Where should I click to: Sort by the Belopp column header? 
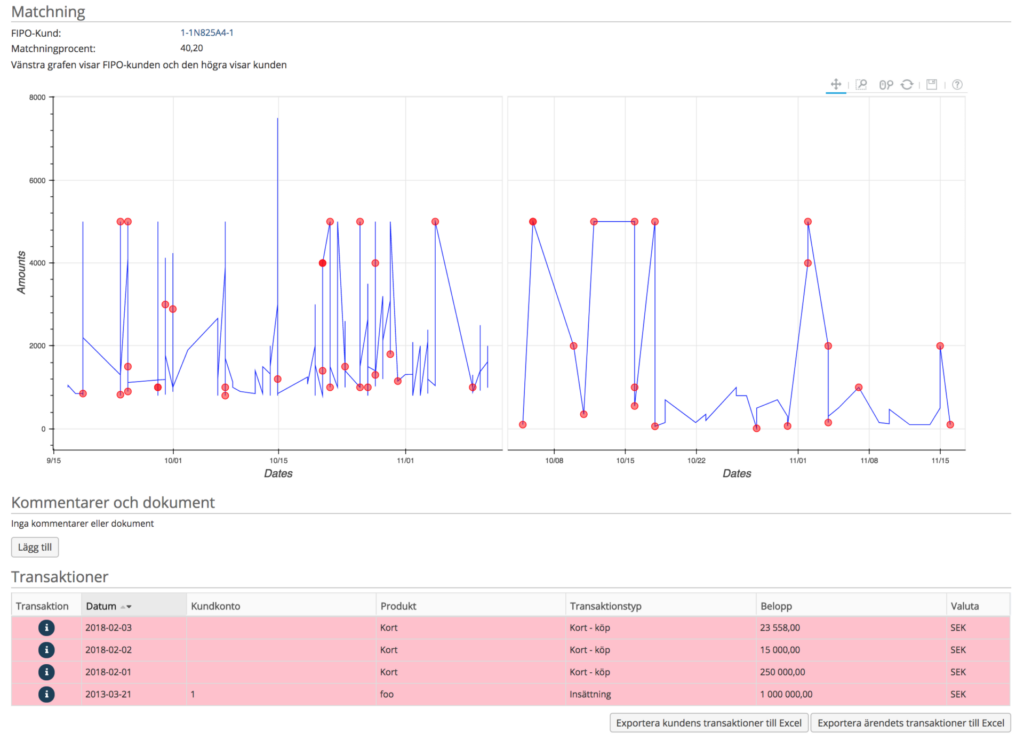[x=851, y=606]
